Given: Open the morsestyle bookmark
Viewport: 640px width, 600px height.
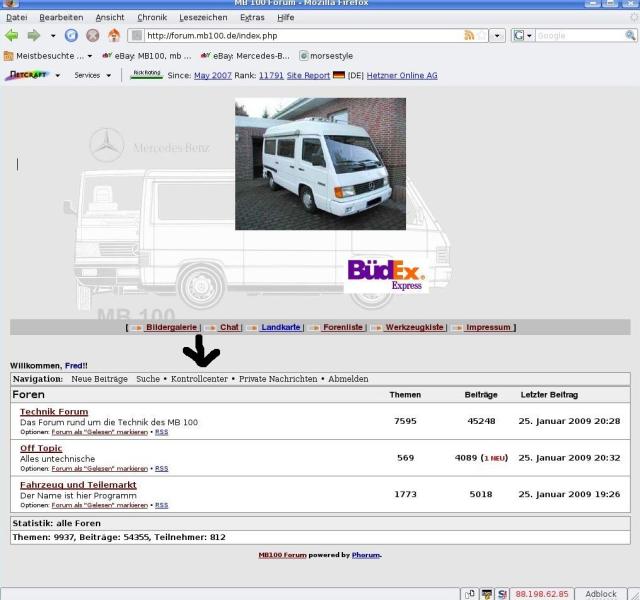Looking at the screenshot, I should (x=326, y=56).
